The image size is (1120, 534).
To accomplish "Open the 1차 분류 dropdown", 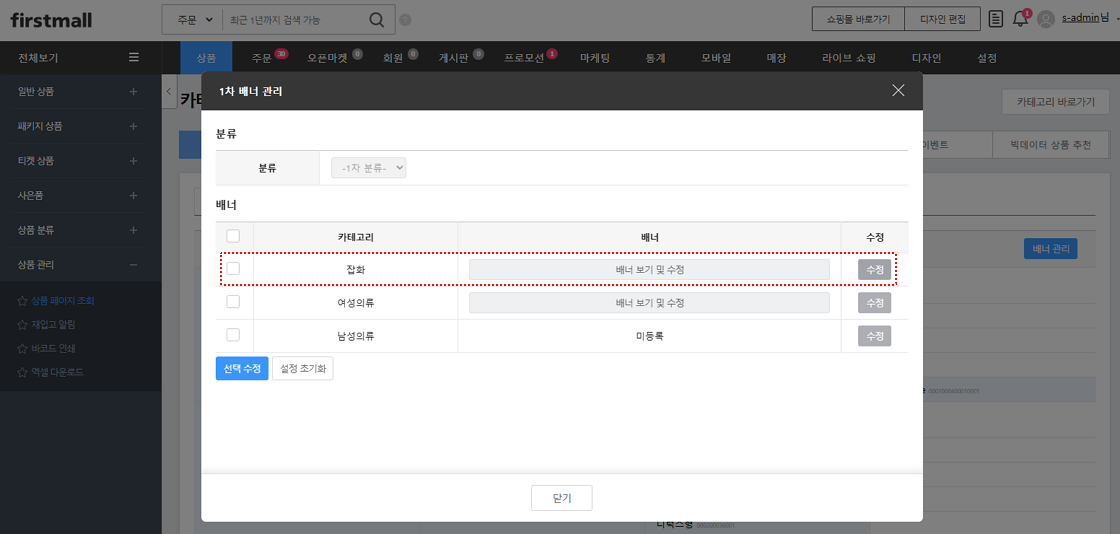I will point(369,168).
